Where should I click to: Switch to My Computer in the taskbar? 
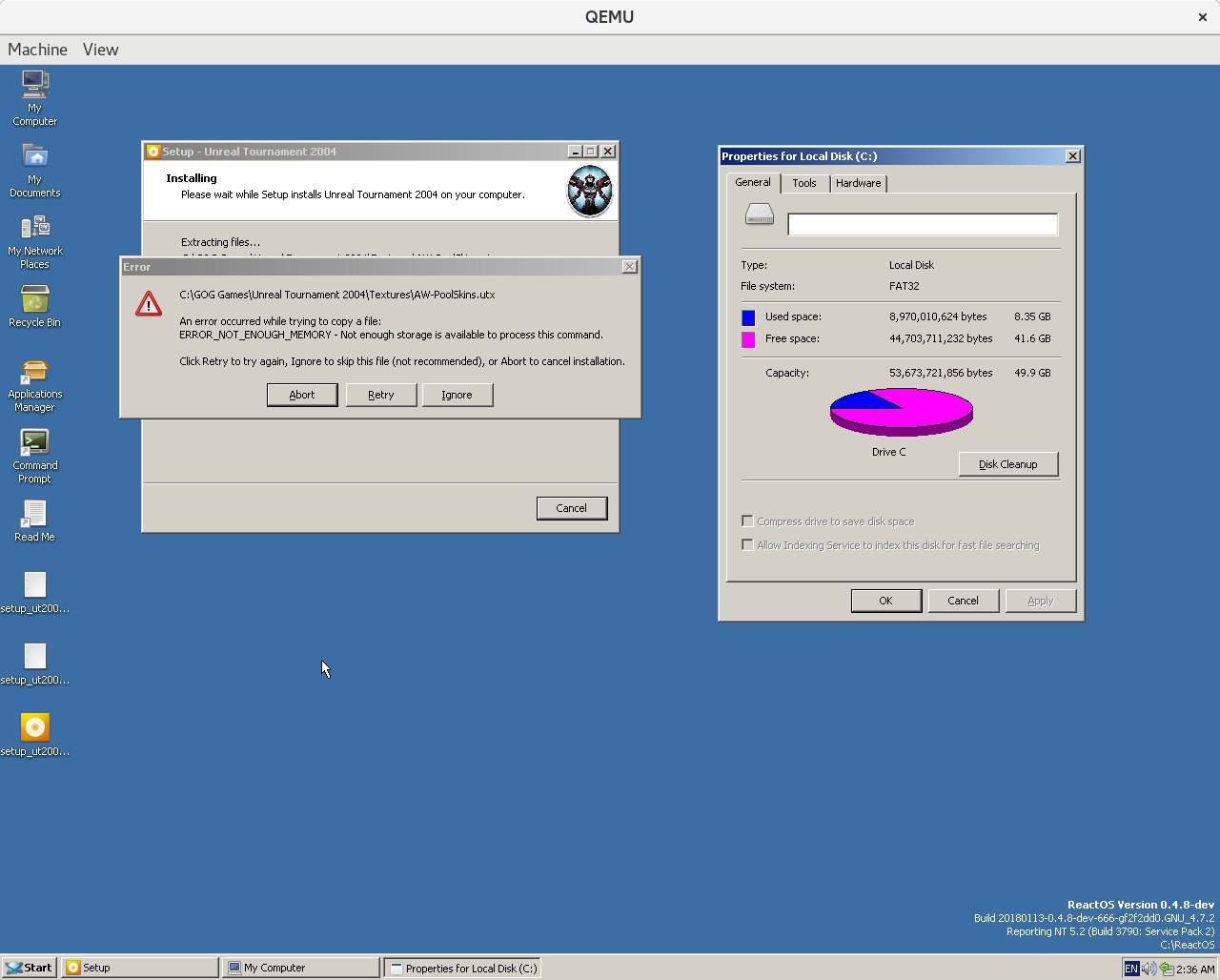coord(302,968)
